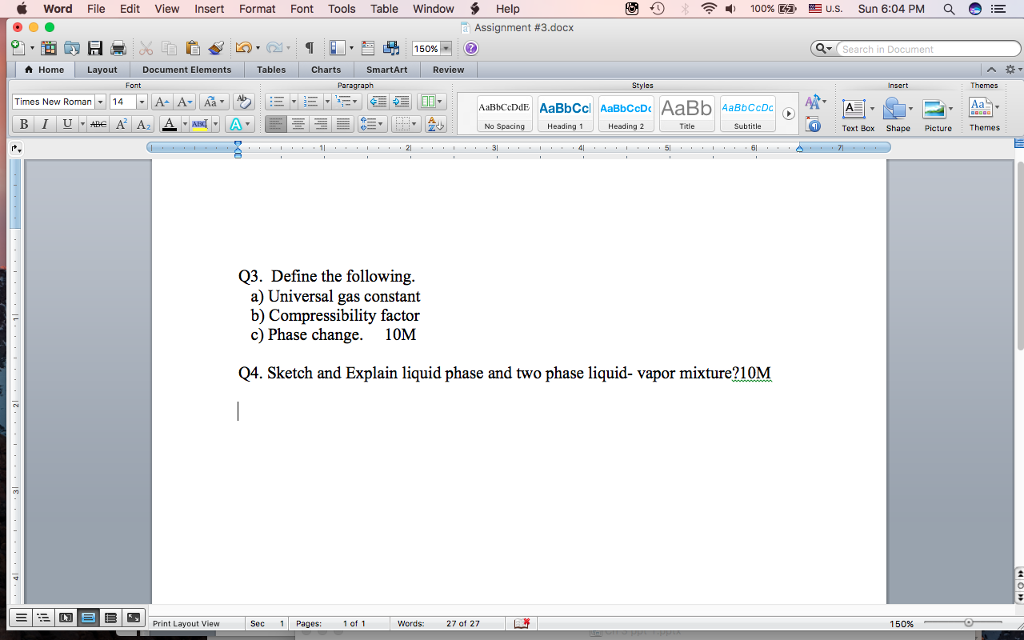Open the font name dropdown
Viewport: 1024px width, 640px height.
pyautogui.click(x=100, y=101)
